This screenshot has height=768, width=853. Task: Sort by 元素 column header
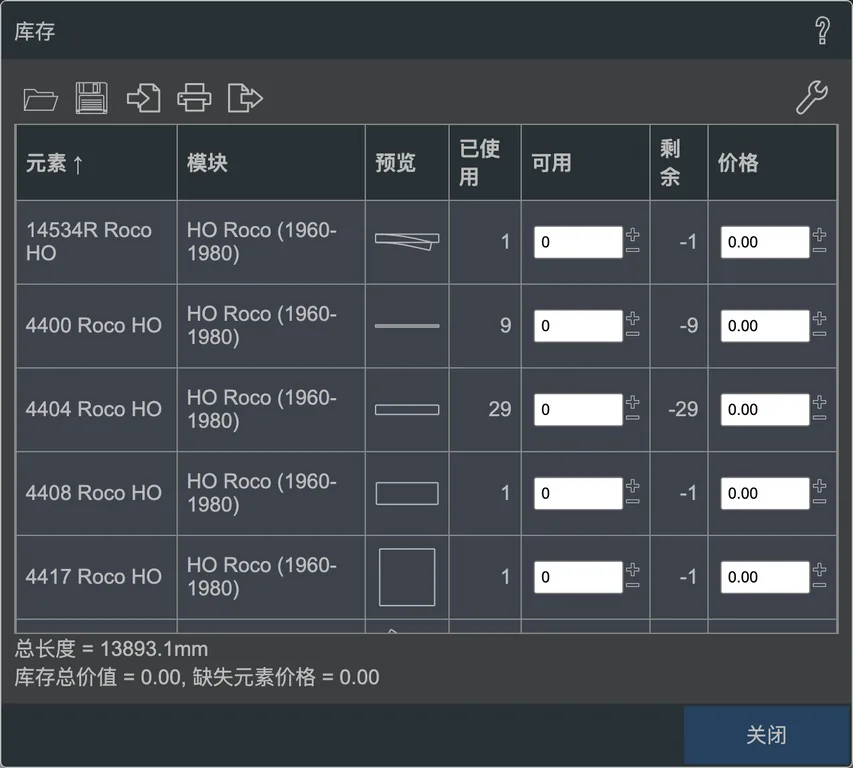point(96,163)
